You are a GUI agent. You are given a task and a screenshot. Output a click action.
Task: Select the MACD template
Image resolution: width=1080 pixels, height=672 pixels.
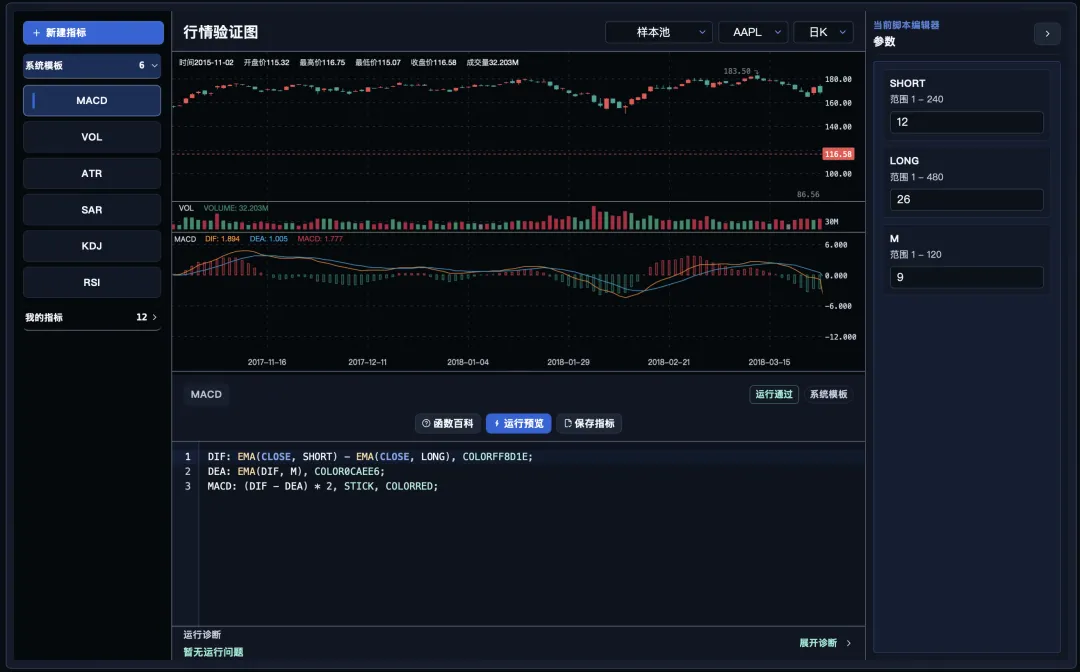(x=92, y=101)
